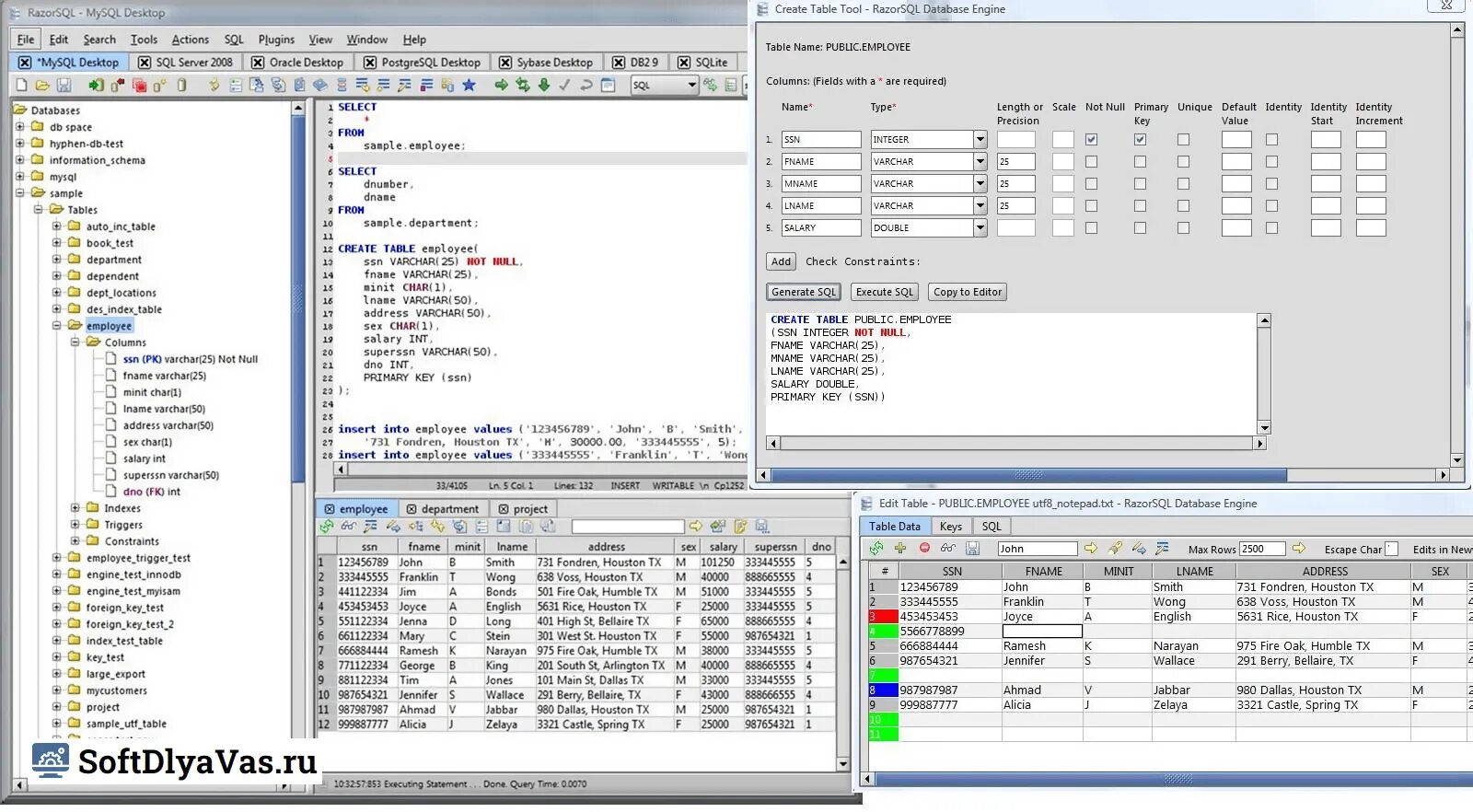
Task: Click Edit Table window horizontal scrollbar thumb
Action: click(x=1178, y=779)
